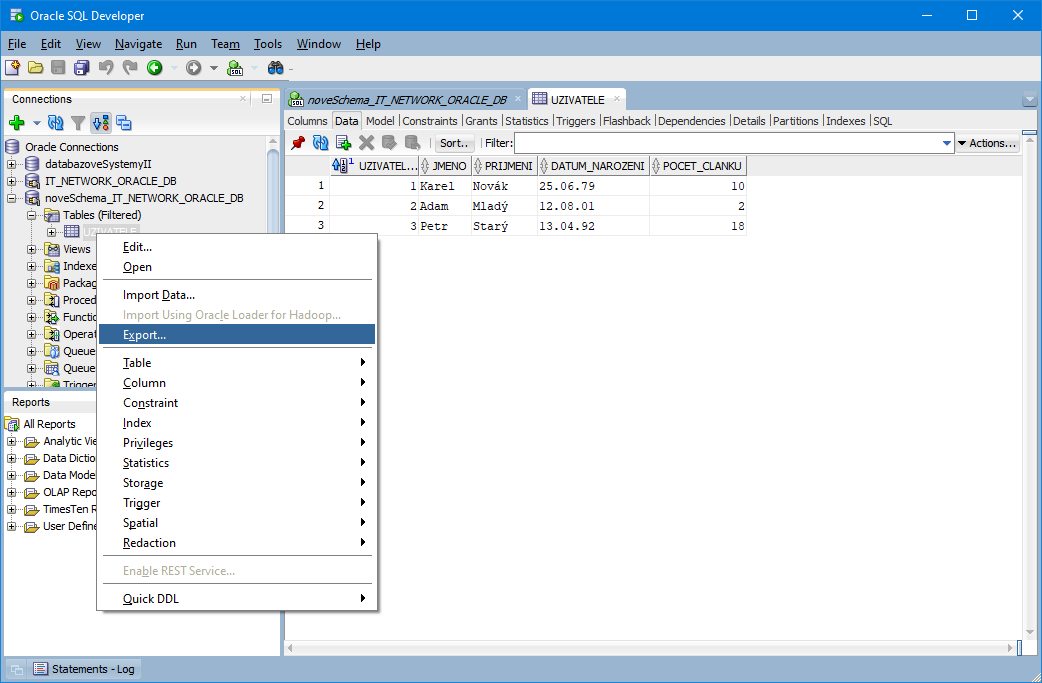Click the Refresh icon in Connections panel
Image resolution: width=1042 pixels, height=683 pixels.
(x=56, y=123)
